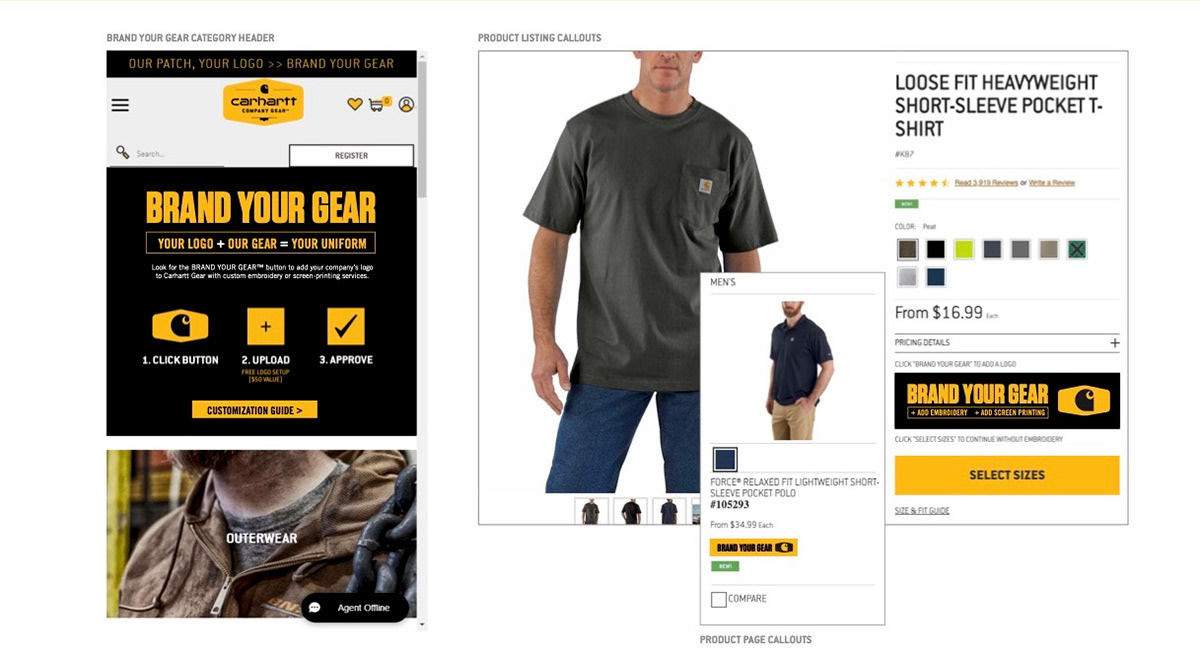Open the Read 3,919 Reviews link
Image resolution: width=1200 pixels, height=660 pixels.
pos(986,183)
